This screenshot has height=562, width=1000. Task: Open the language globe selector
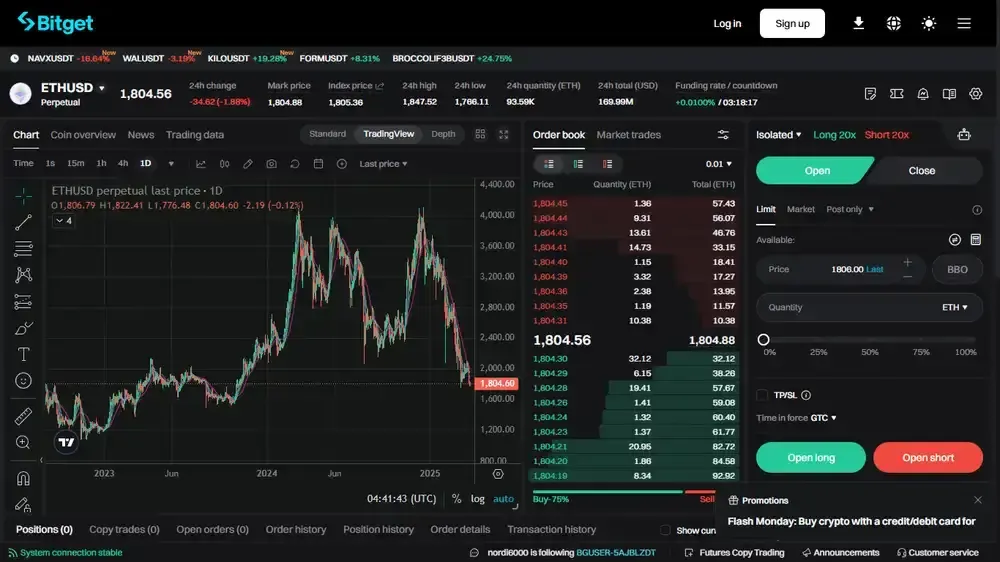[893, 24]
